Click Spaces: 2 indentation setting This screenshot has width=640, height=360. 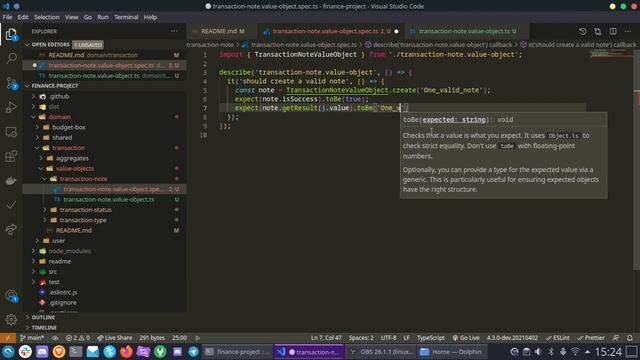361,338
